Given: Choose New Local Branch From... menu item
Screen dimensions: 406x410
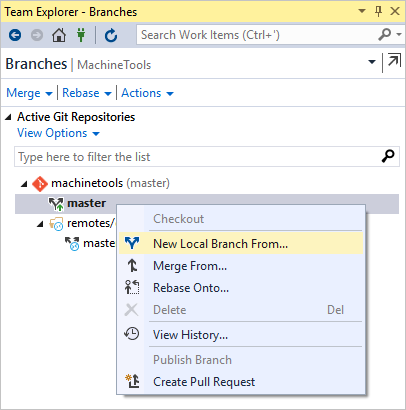Looking at the screenshot, I should click(242, 244).
